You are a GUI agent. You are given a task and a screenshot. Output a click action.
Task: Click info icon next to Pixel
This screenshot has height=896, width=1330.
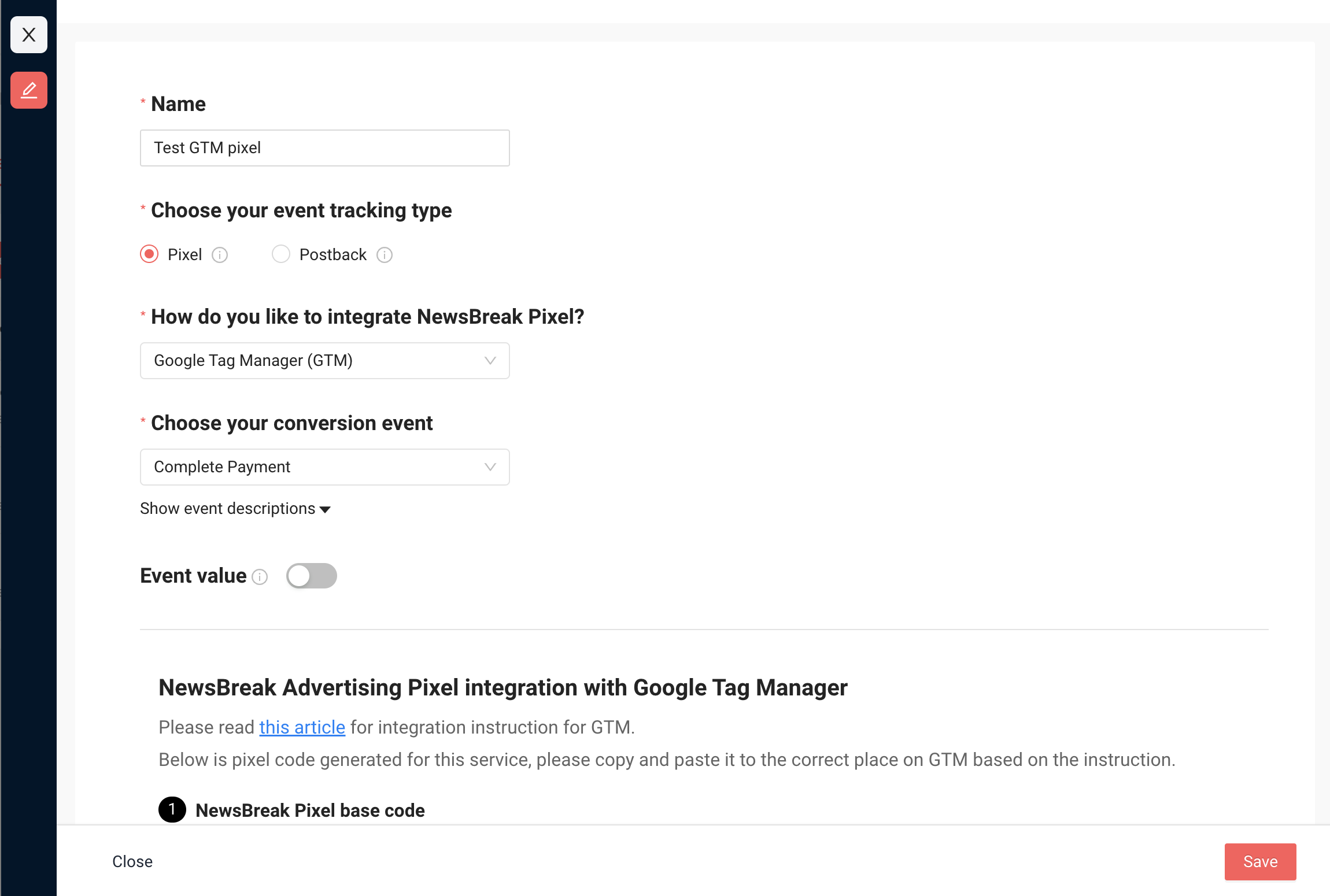click(x=220, y=255)
